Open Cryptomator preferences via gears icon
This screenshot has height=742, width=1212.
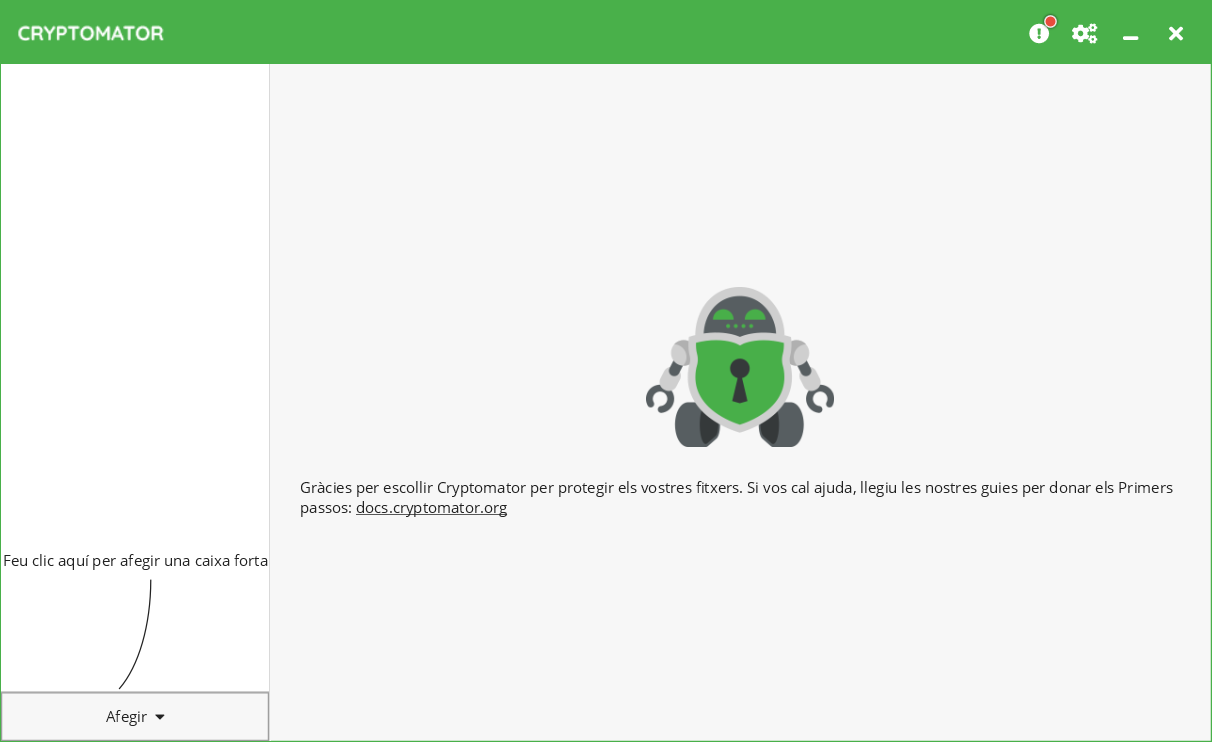pyautogui.click(x=1084, y=33)
